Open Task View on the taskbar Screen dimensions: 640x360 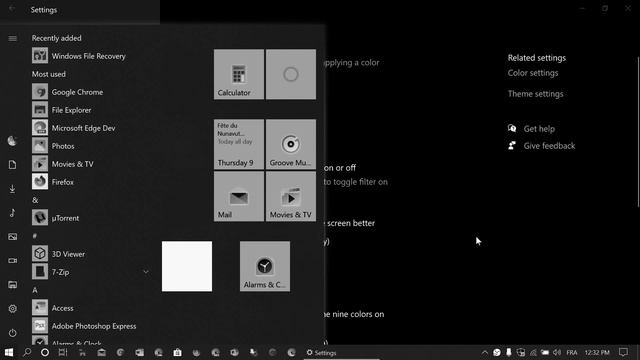pos(63,352)
